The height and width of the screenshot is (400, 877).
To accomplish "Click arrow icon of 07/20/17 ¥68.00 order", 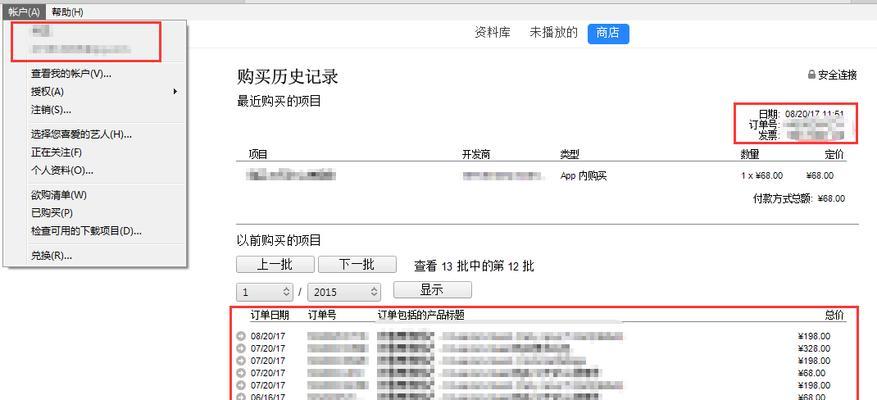I will (241, 373).
